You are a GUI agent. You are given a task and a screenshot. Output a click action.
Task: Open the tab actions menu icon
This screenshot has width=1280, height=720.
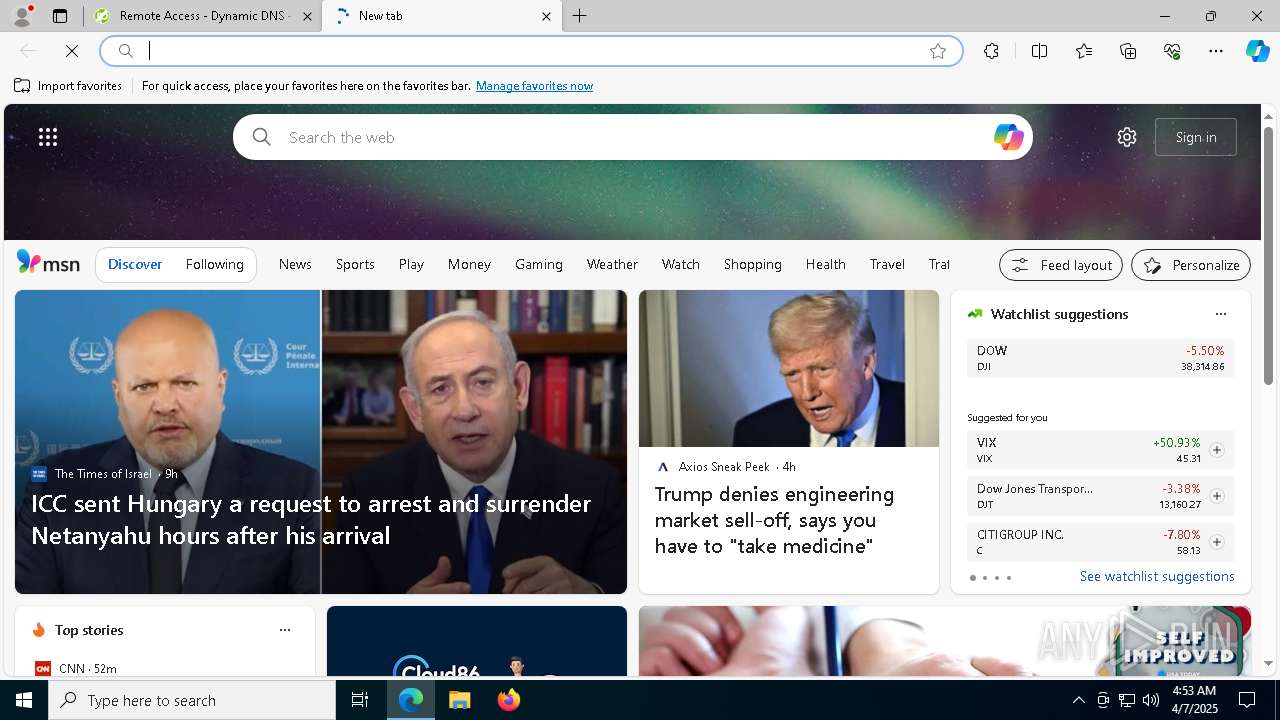[x=60, y=16]
